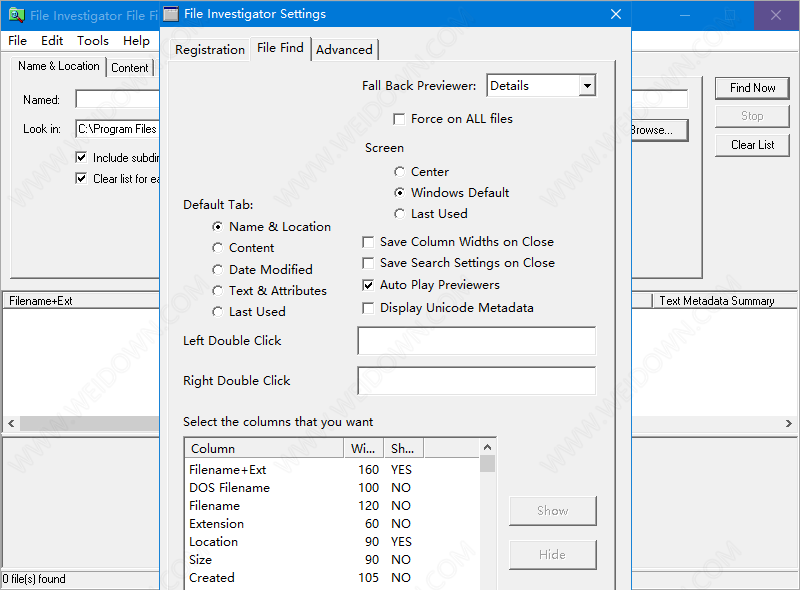Choose Content as the default tab

coord(218,248)
